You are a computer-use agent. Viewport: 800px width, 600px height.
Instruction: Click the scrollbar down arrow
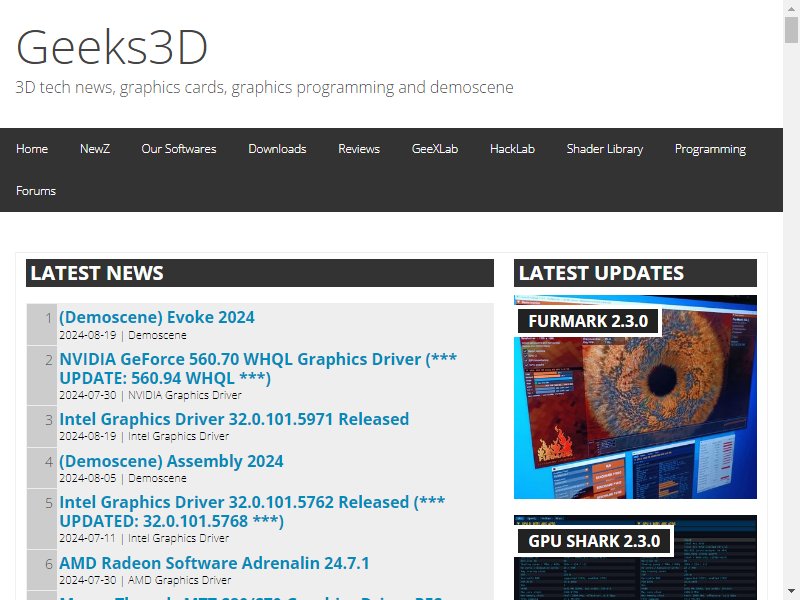791,592
